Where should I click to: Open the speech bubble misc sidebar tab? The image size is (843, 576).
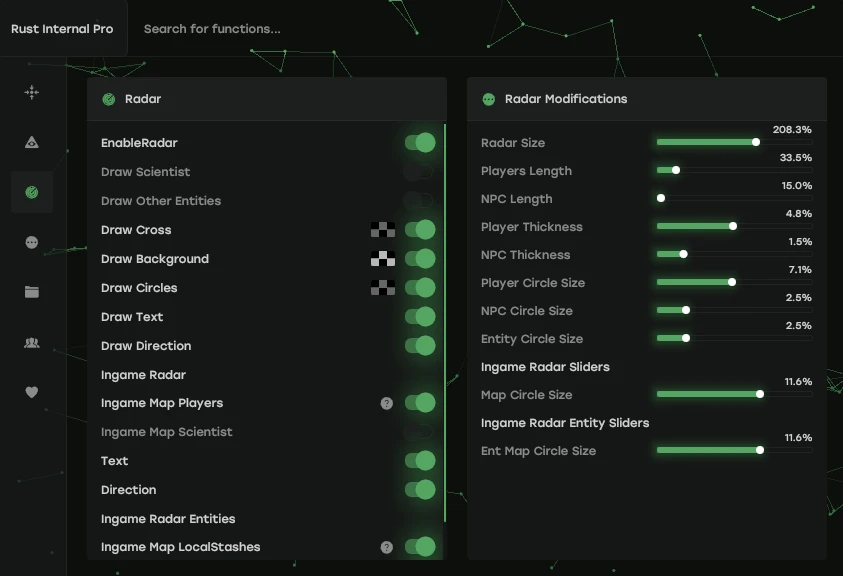32,243
